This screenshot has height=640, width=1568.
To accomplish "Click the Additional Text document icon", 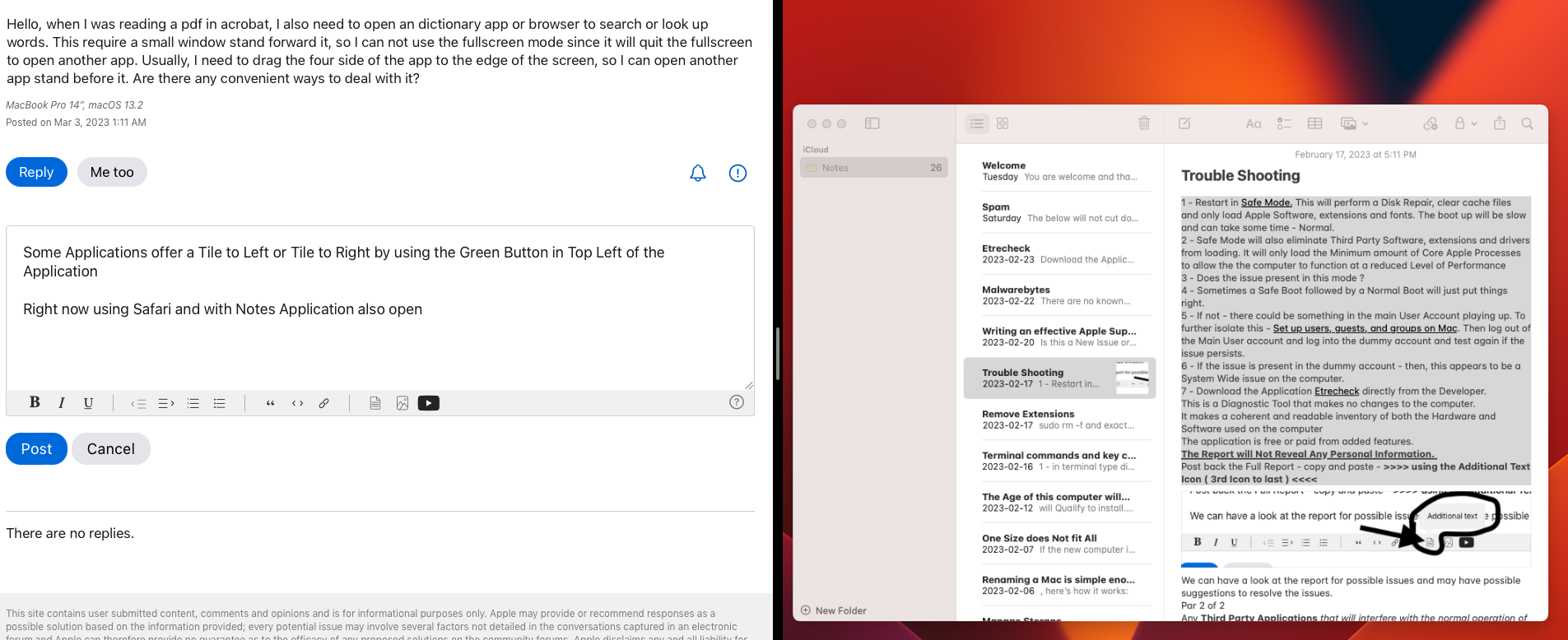I will (x=375, y=403).
